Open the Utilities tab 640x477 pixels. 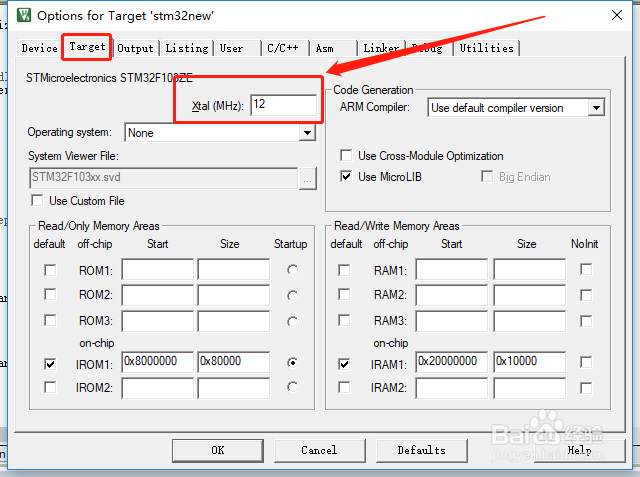pyautogui.click(x=487, y=48)
